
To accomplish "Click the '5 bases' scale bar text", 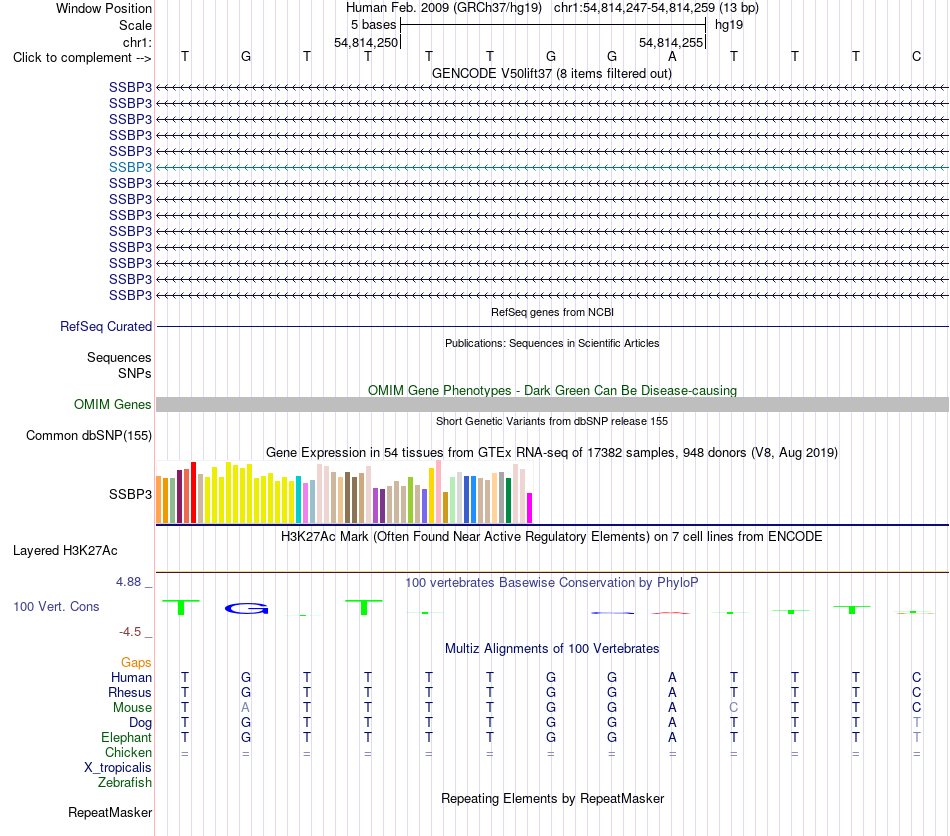I will coord(373,25).
